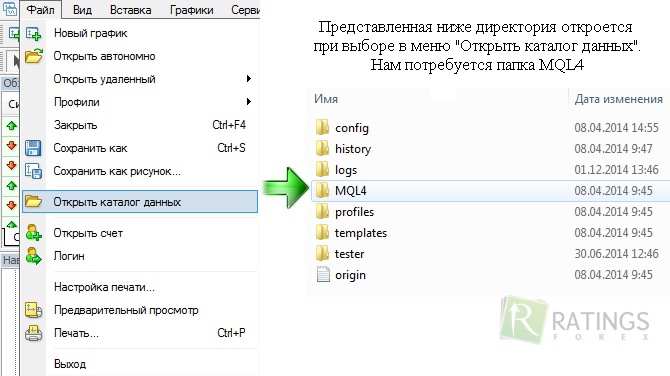
Task: Select the config folder name
Action: 352,128
